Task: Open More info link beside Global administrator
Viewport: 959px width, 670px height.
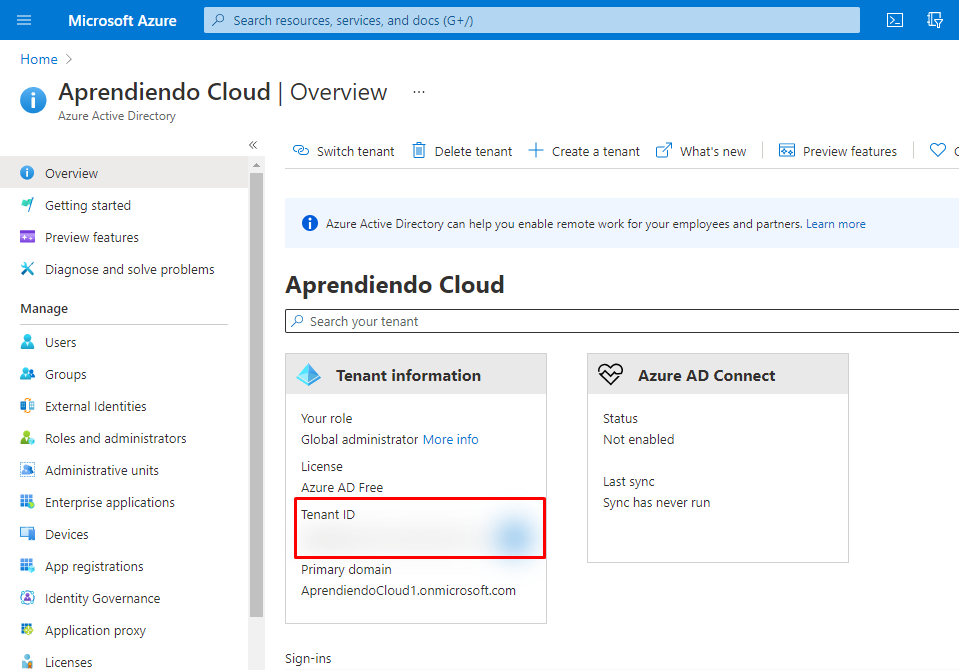Action: [x=451, y=439]
